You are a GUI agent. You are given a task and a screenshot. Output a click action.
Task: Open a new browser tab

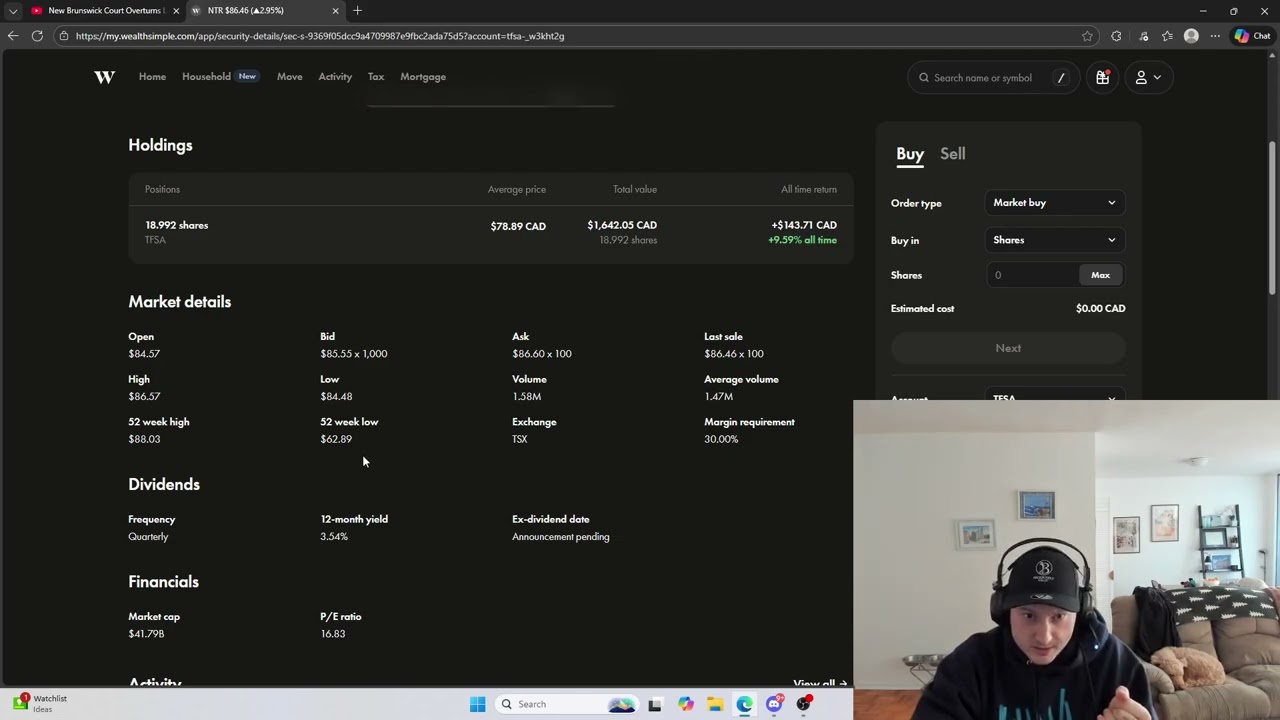click(x=357, y=10)
